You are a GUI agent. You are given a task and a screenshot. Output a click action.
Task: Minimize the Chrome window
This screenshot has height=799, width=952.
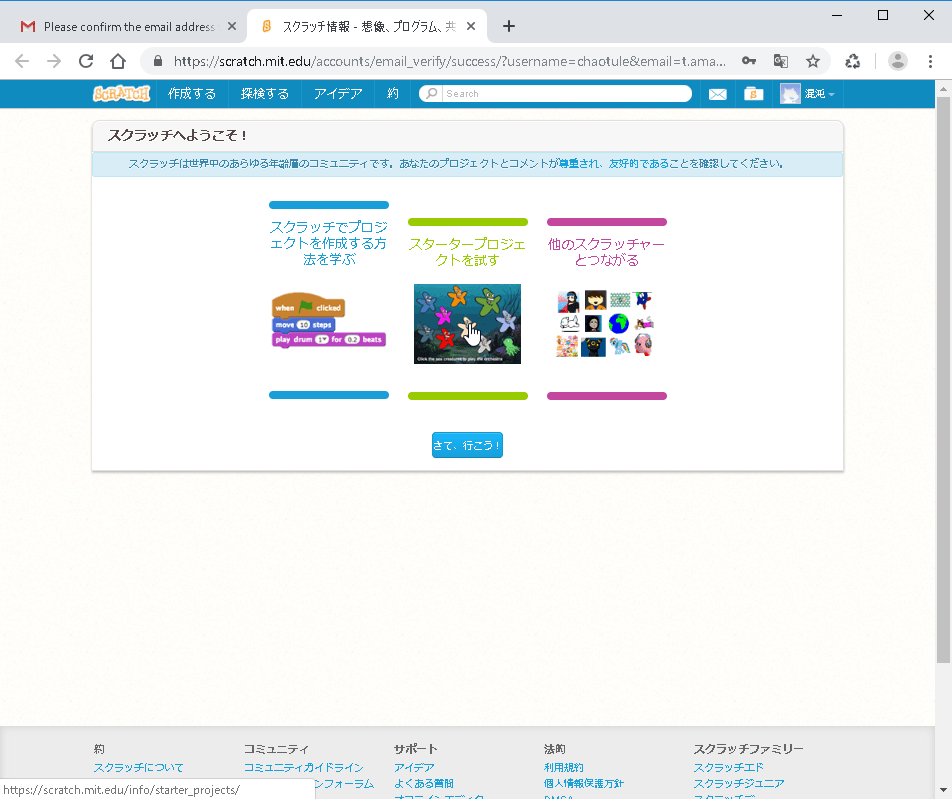(837, 15)
